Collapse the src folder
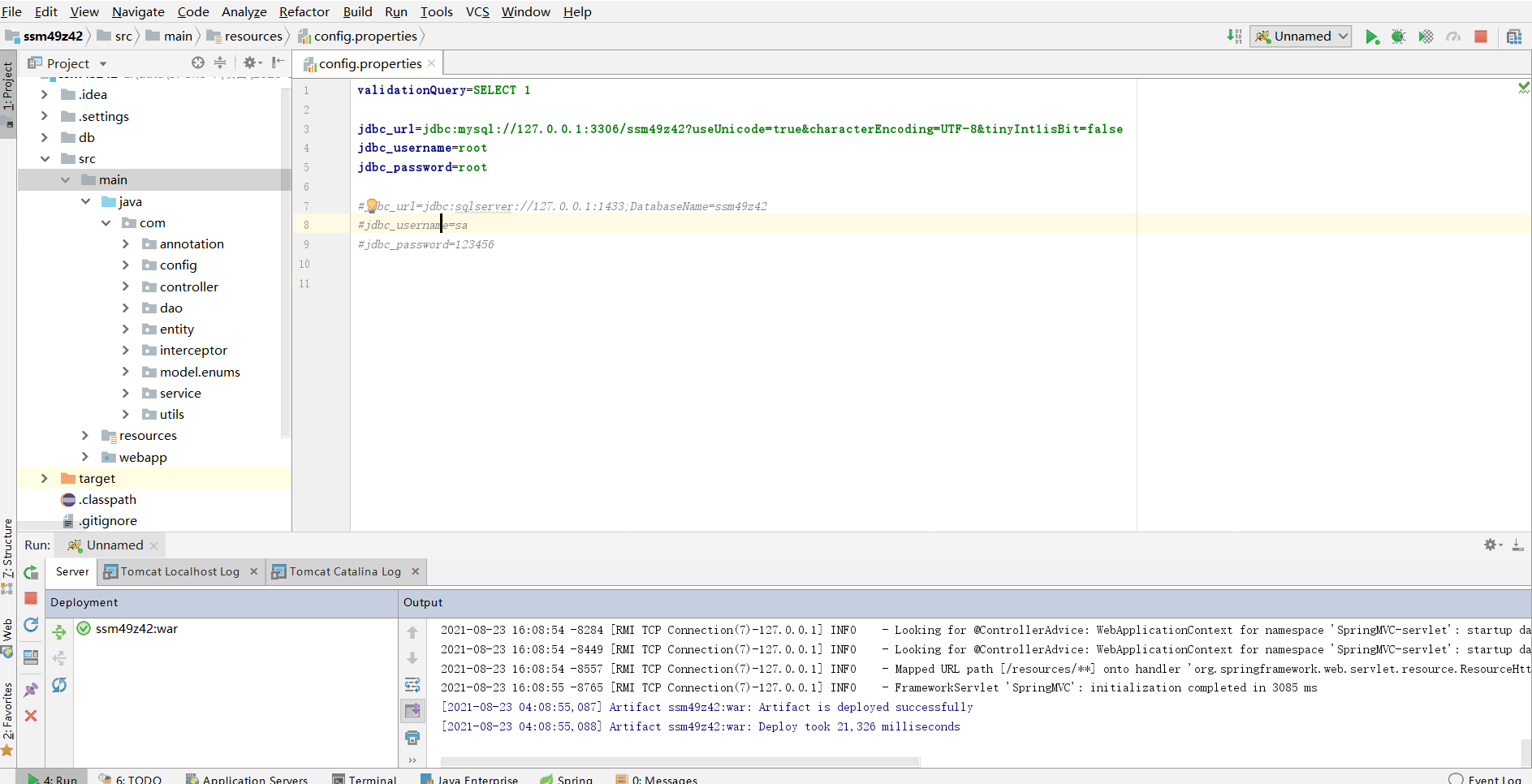 pos(45,158)
